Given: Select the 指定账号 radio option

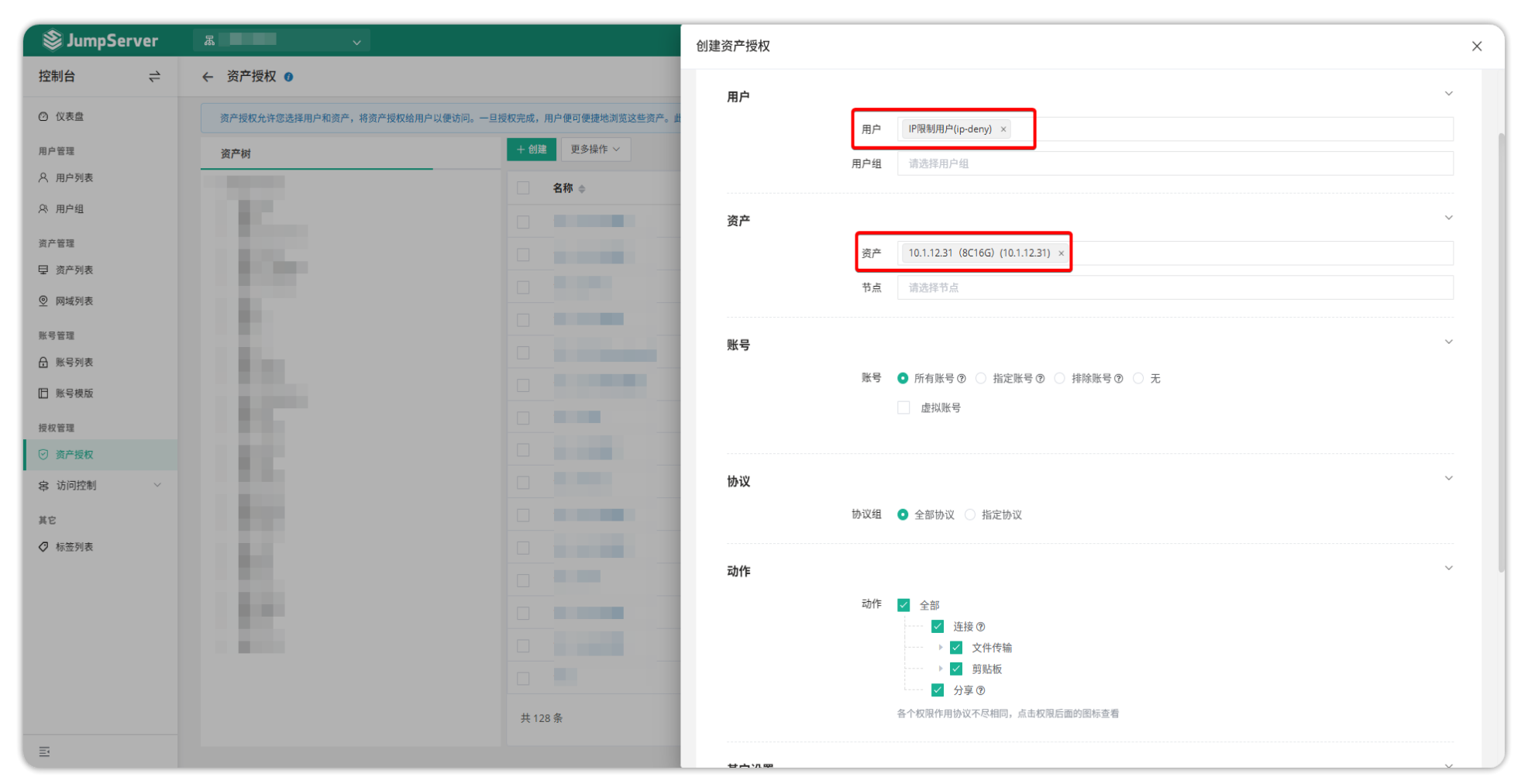Looking at the screenshot, I should 981,379.
